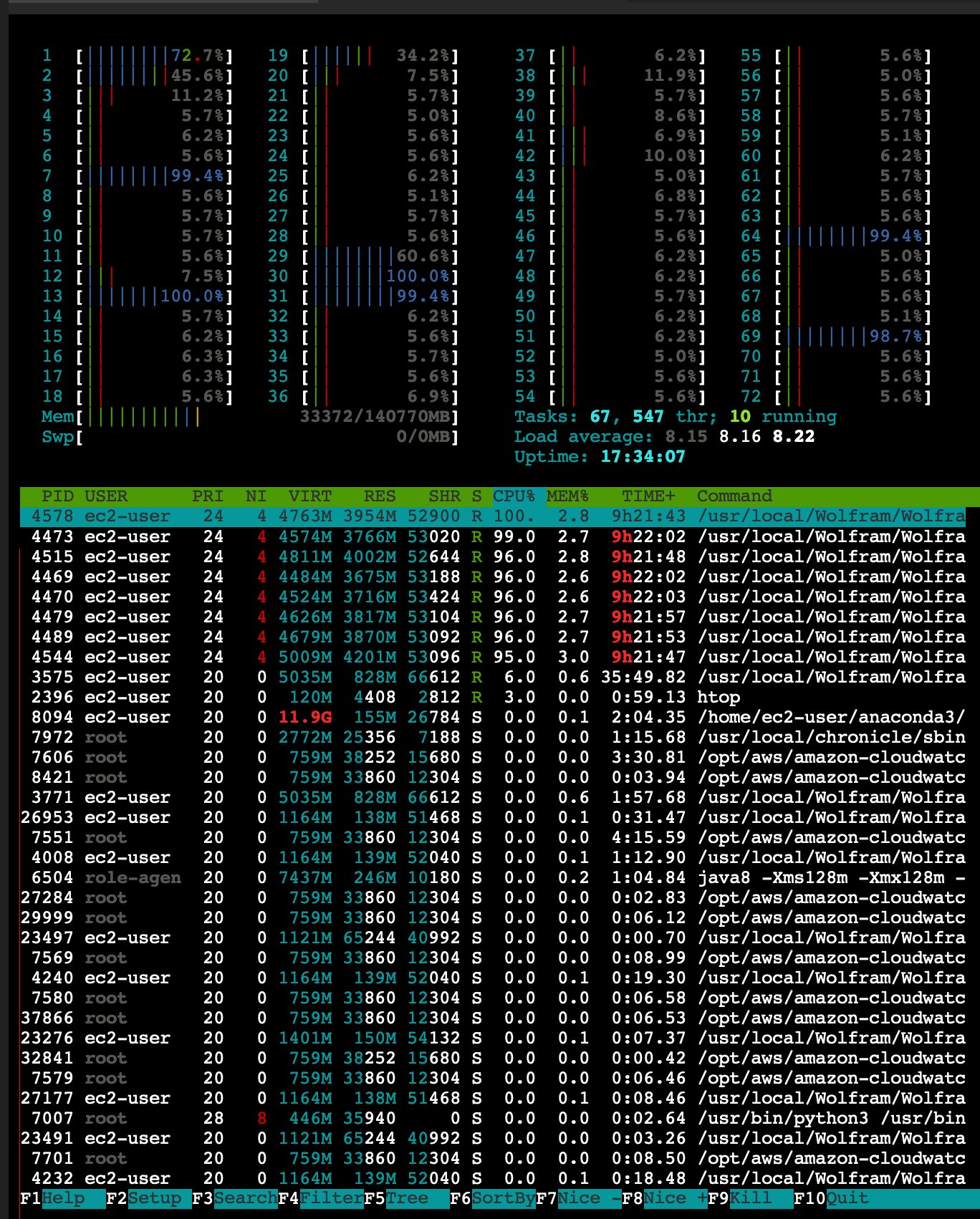Click F7 Nice - to lower niceness
The height and width of the screenshot is (1219, 980).
pos(578,1198)
